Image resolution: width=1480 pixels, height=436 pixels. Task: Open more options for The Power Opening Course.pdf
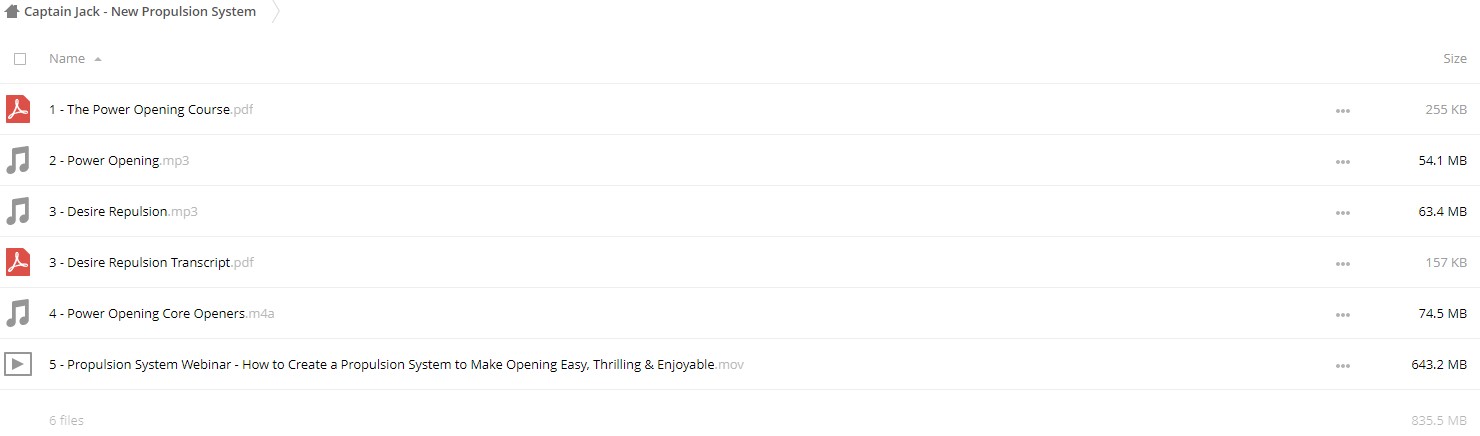coord(1342,110)
